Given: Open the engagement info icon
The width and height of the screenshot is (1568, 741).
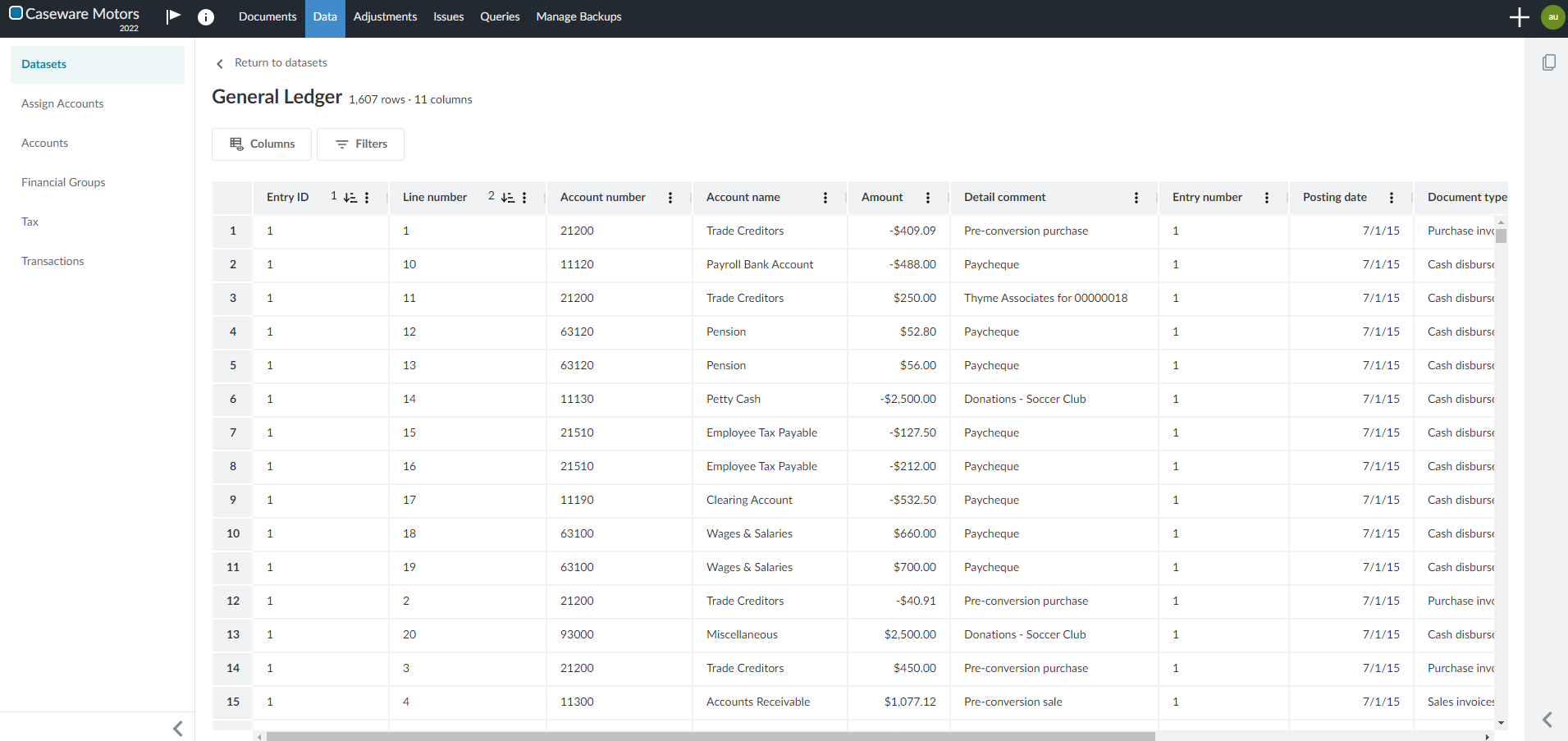Looking at the screenshot, I should point(206,17).
